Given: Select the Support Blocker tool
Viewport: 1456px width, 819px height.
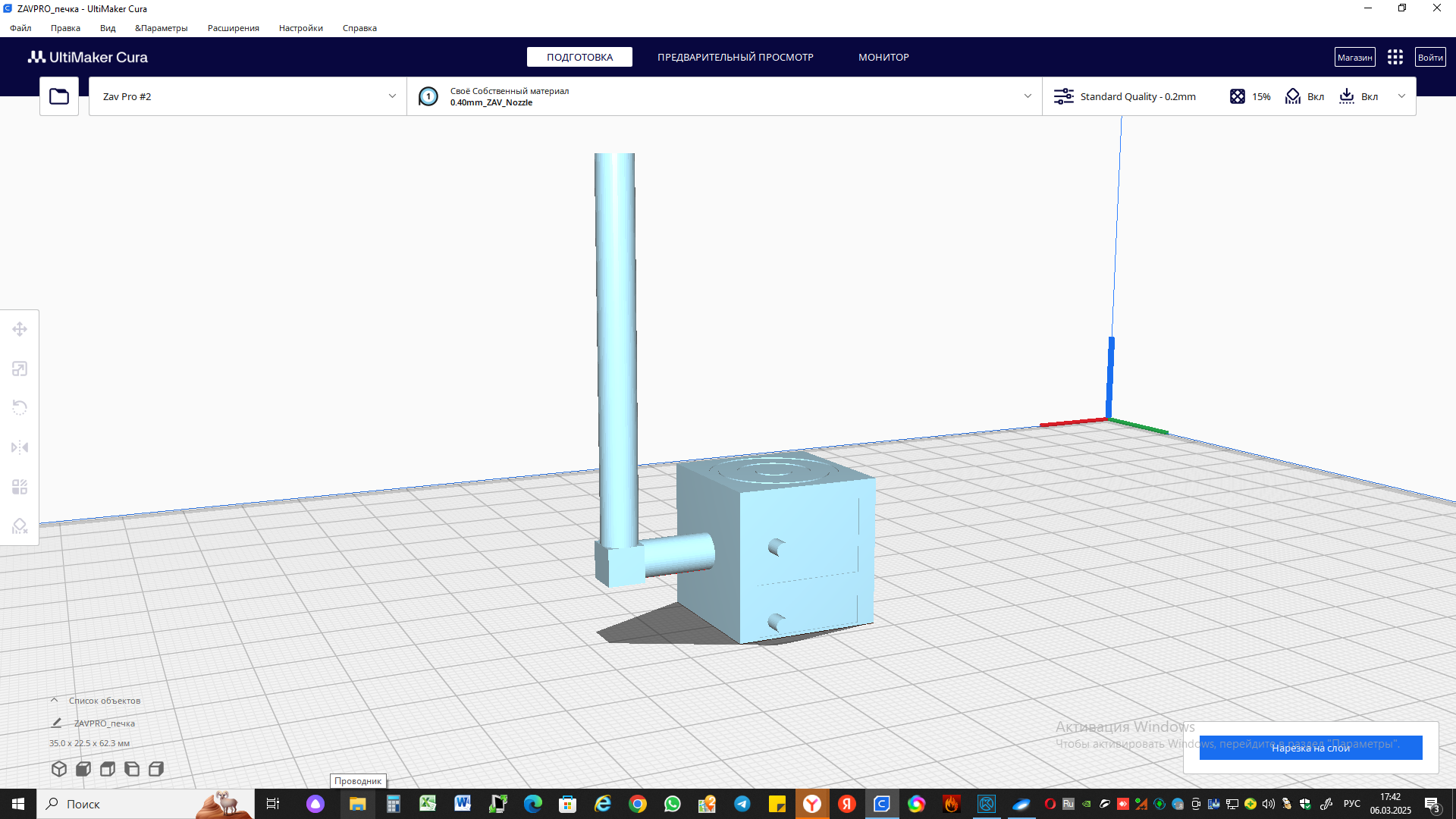Looking at the screenshot, I should click(x=20, y=526).
